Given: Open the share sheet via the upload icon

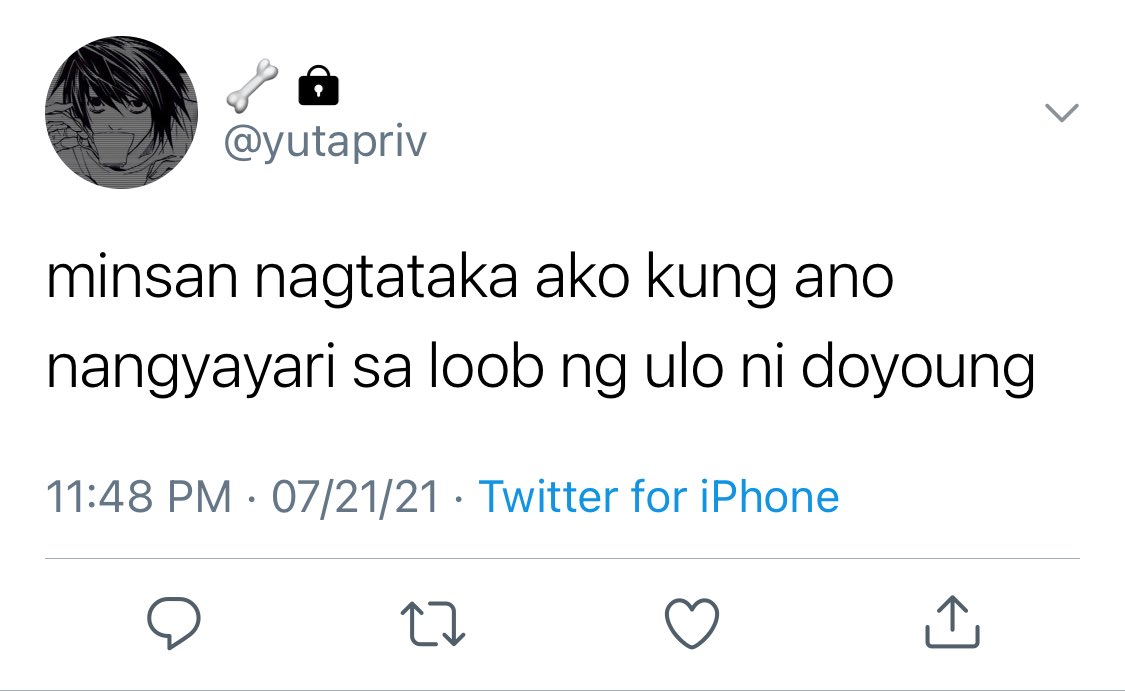Looking at the screenshot, I should [952, 622].
